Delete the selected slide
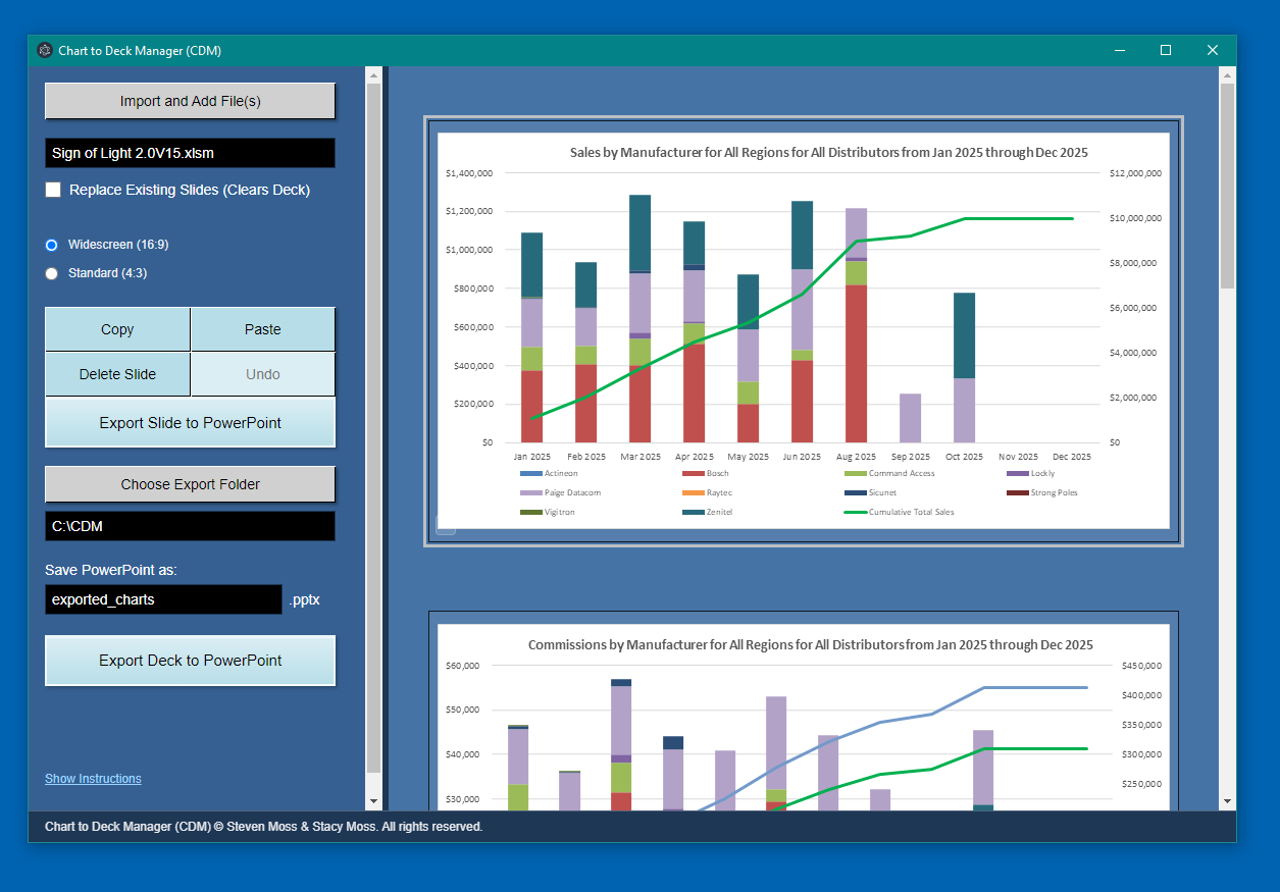The image size is (1280, 892). pyautogui.click(x=117, y=373)
